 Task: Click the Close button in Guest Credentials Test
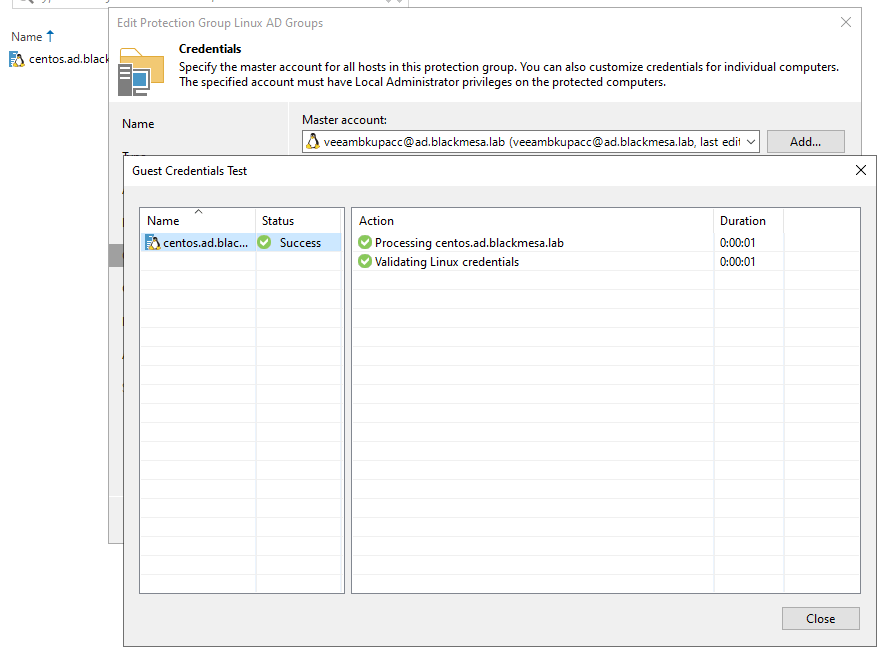820,618
